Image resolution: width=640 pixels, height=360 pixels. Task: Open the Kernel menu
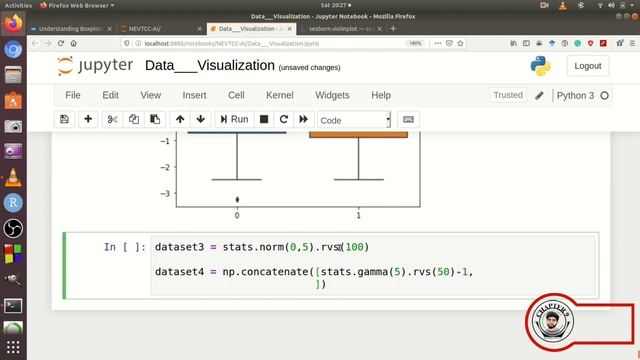click(x=280, y=95)
